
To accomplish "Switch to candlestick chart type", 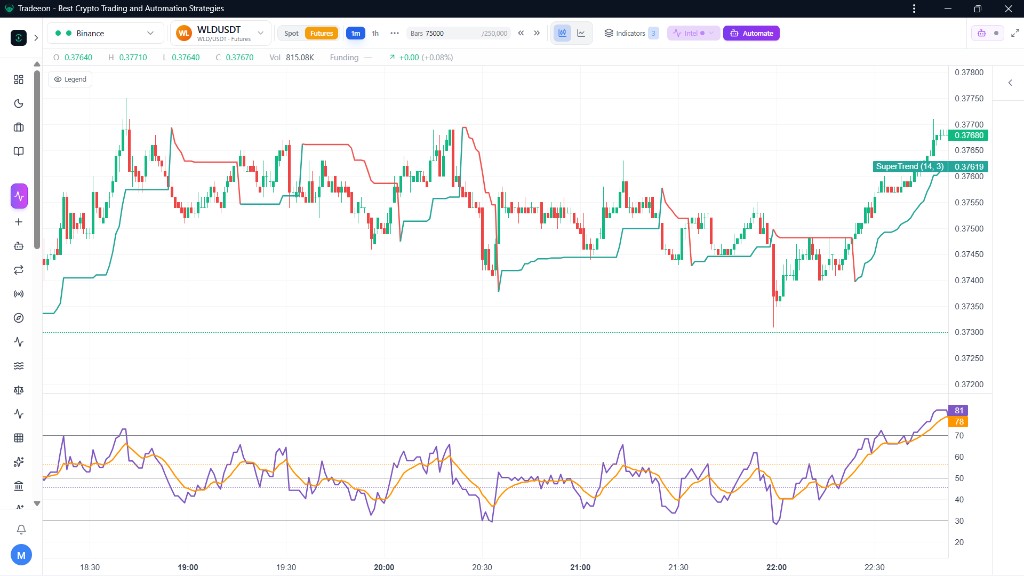I will pos(562,33).
